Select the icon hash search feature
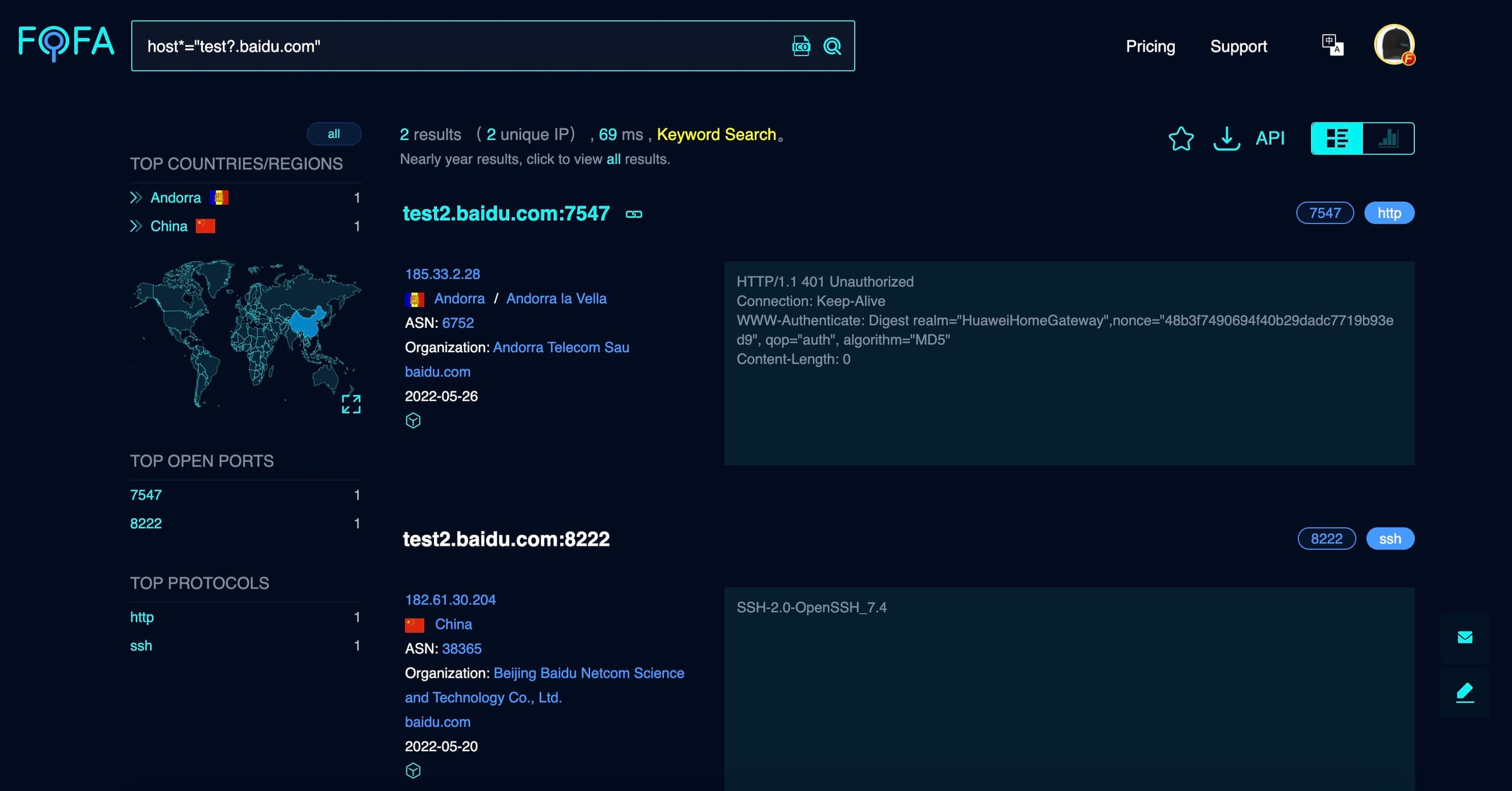1512x791 pixels. [799, 46]
